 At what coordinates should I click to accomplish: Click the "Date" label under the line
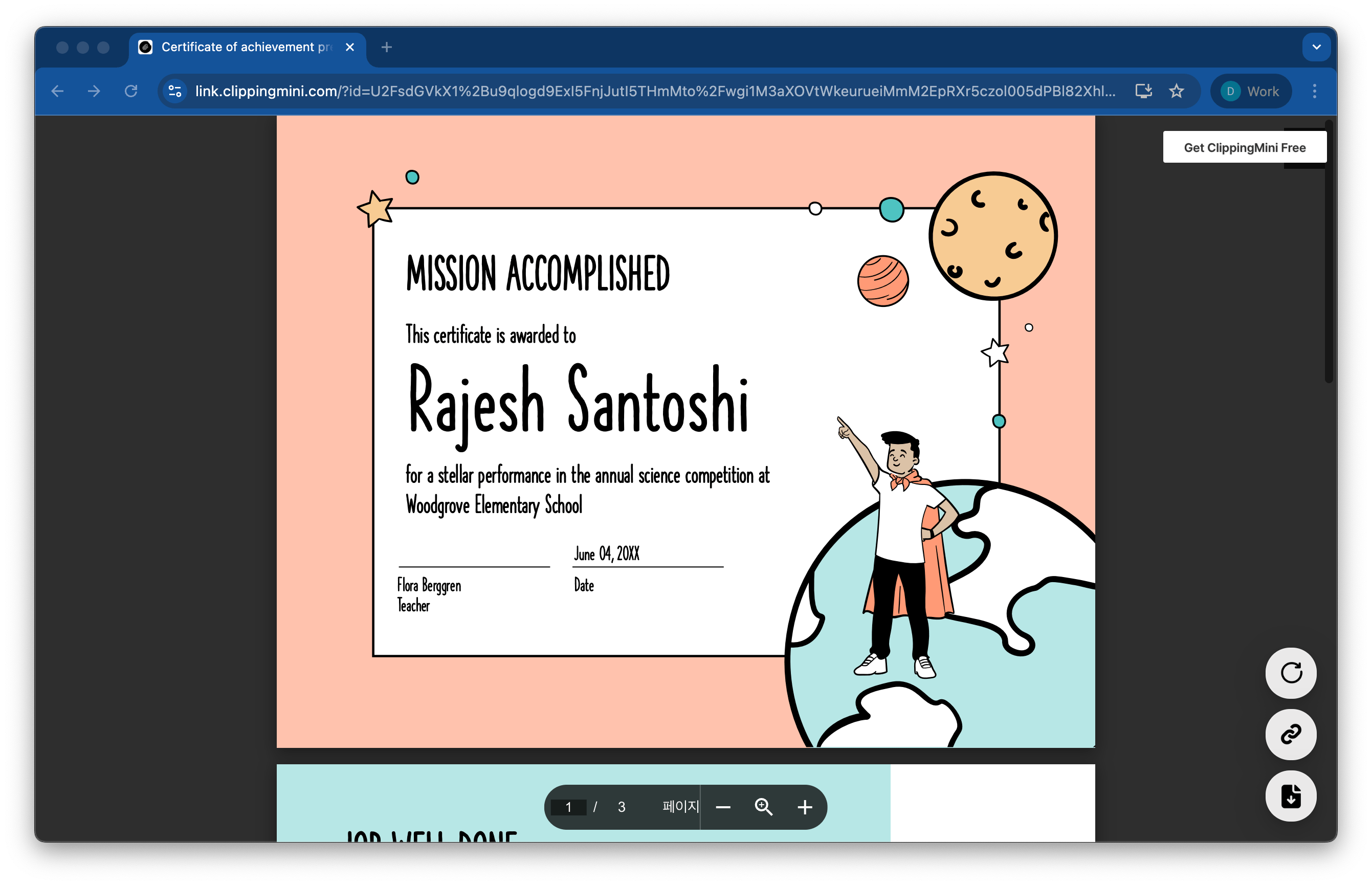click(x=584, y=586)
